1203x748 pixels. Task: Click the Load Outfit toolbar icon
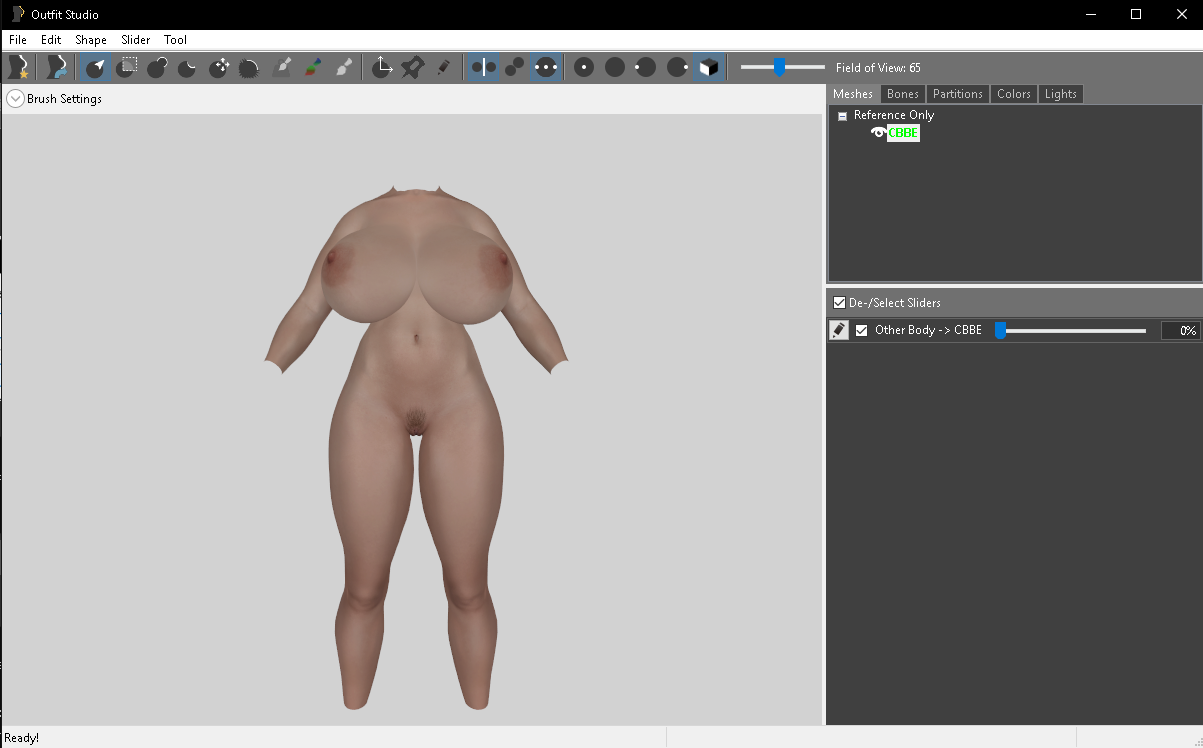click(x=57, y=67)
